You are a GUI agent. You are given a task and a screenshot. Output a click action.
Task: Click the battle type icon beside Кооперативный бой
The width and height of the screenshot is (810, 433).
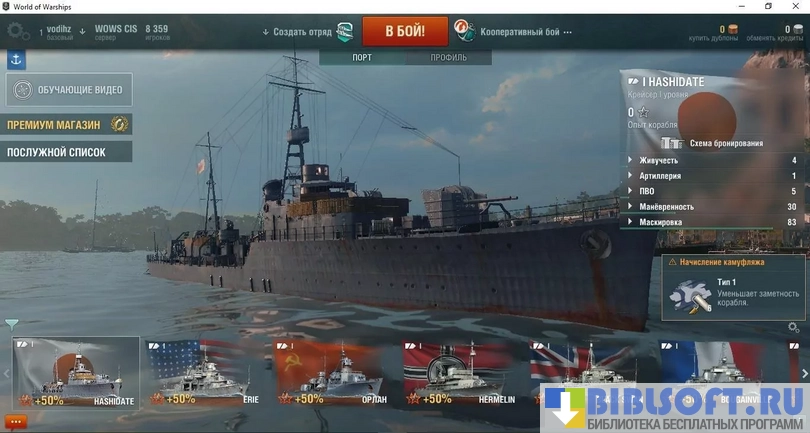464,30
